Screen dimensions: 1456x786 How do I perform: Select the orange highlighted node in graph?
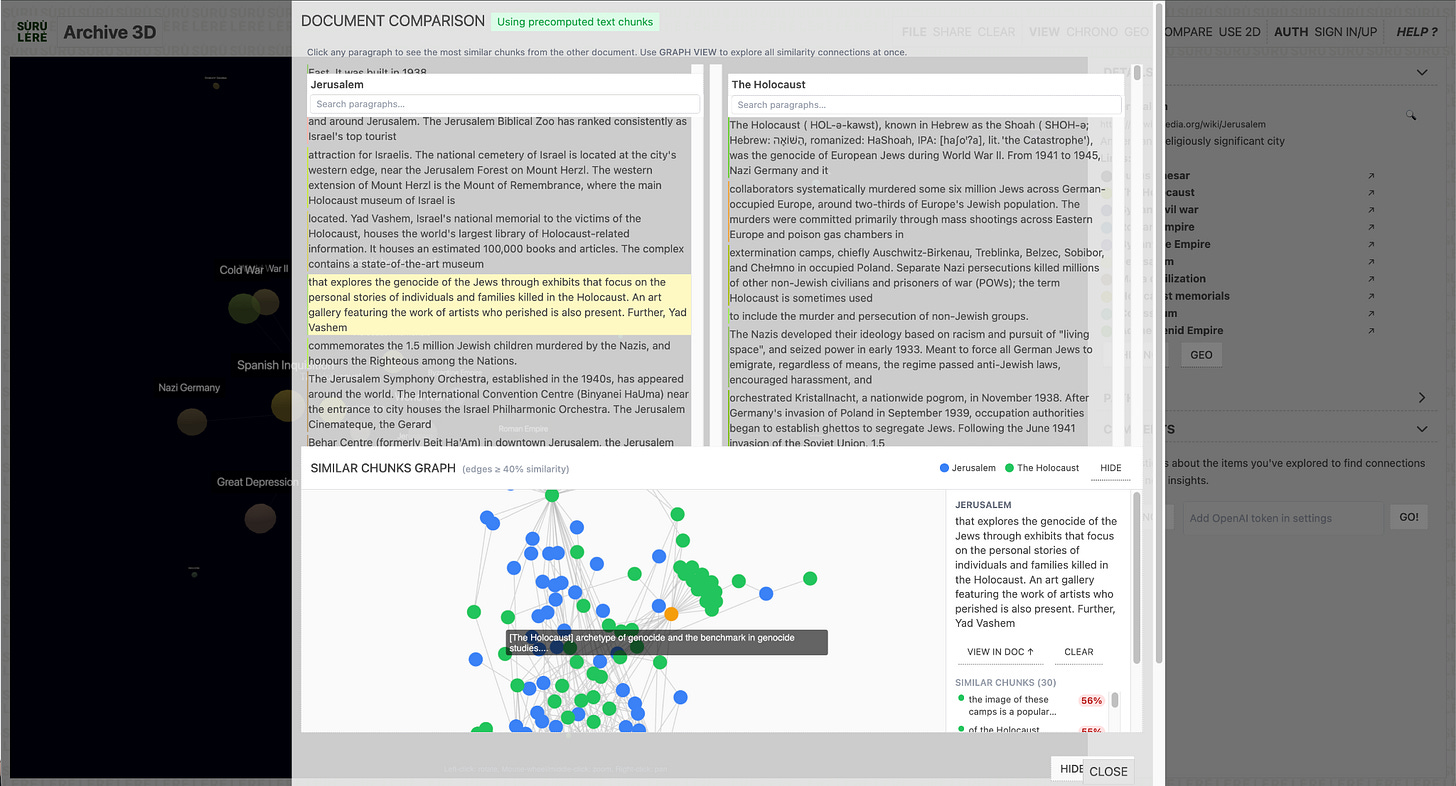[671, 614]
